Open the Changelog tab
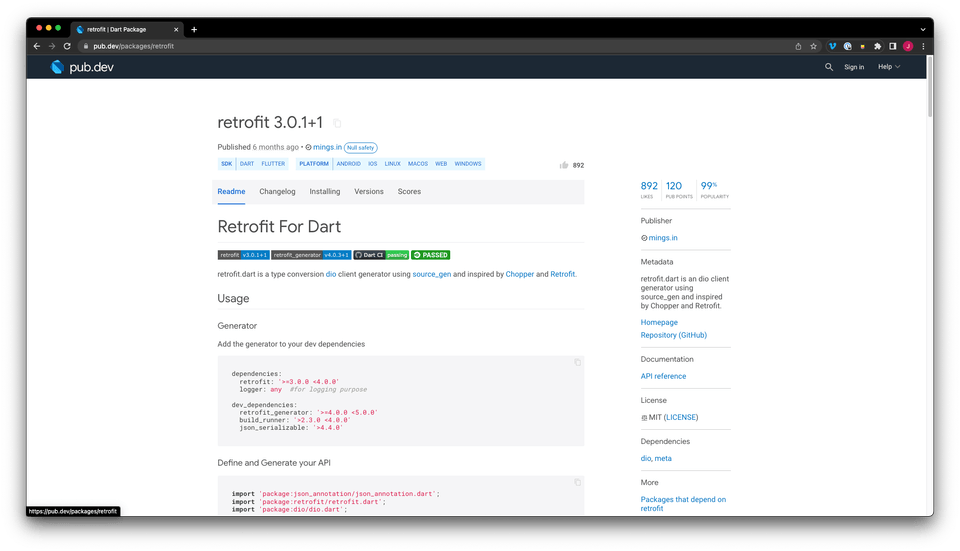This screenshot has width=960, height=551. [277, 192]
